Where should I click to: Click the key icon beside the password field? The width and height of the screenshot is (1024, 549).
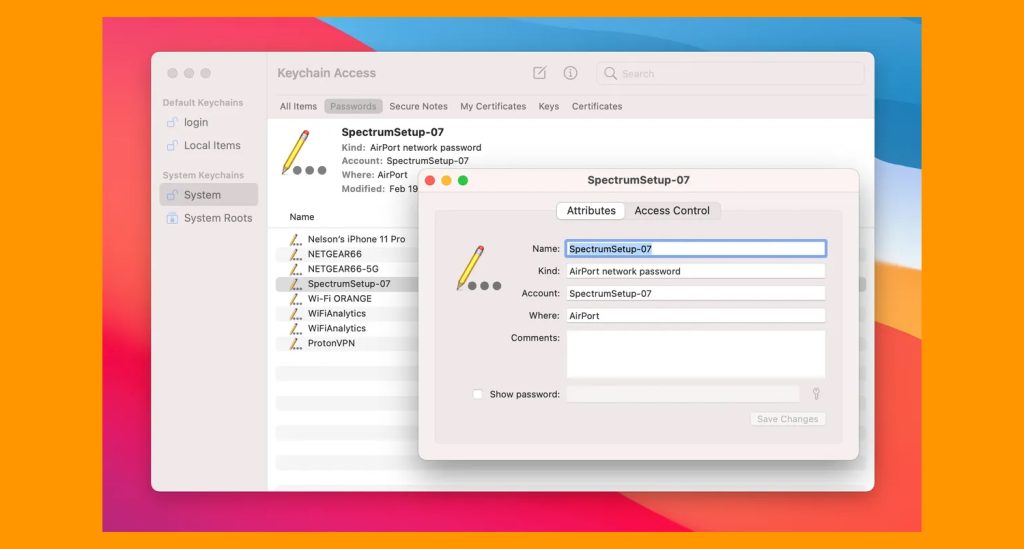click(x=816, y=394)
